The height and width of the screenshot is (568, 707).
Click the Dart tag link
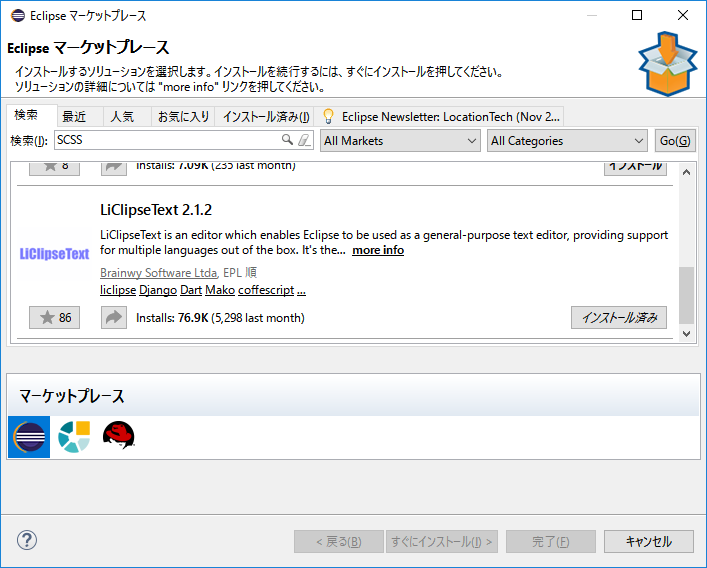(191, 290)
